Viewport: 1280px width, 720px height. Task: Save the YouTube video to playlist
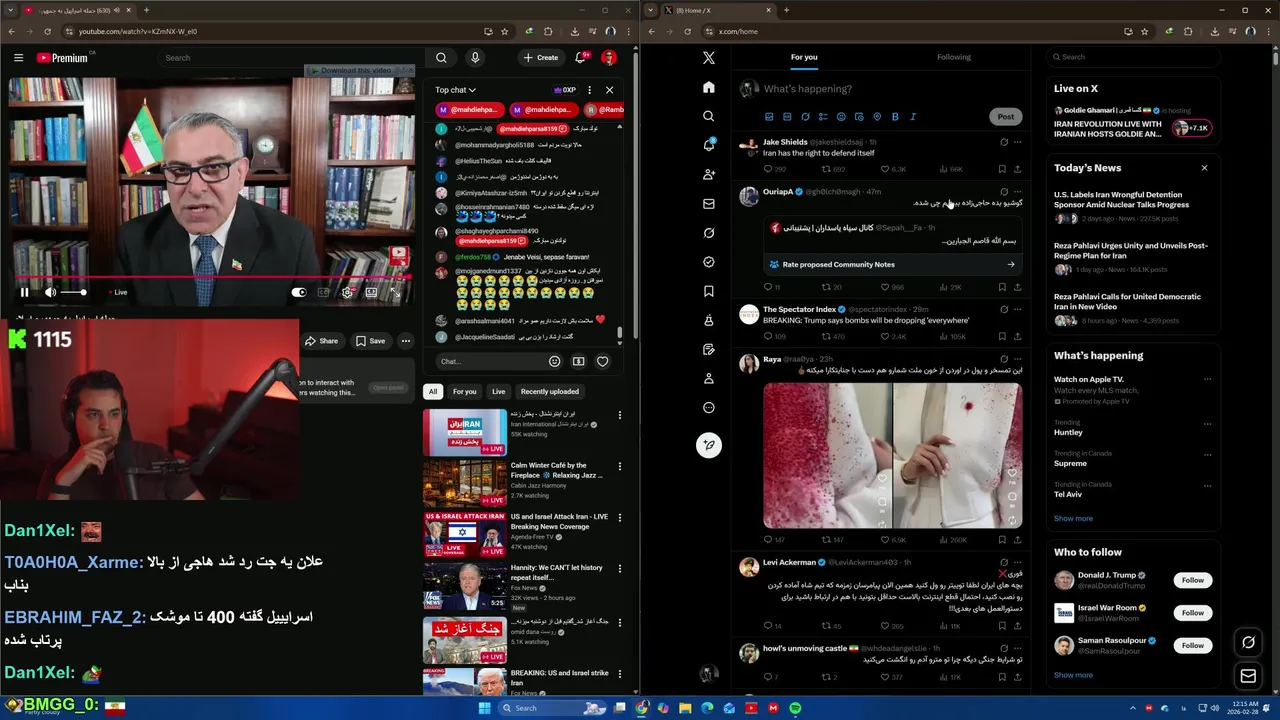coord(370,341)
